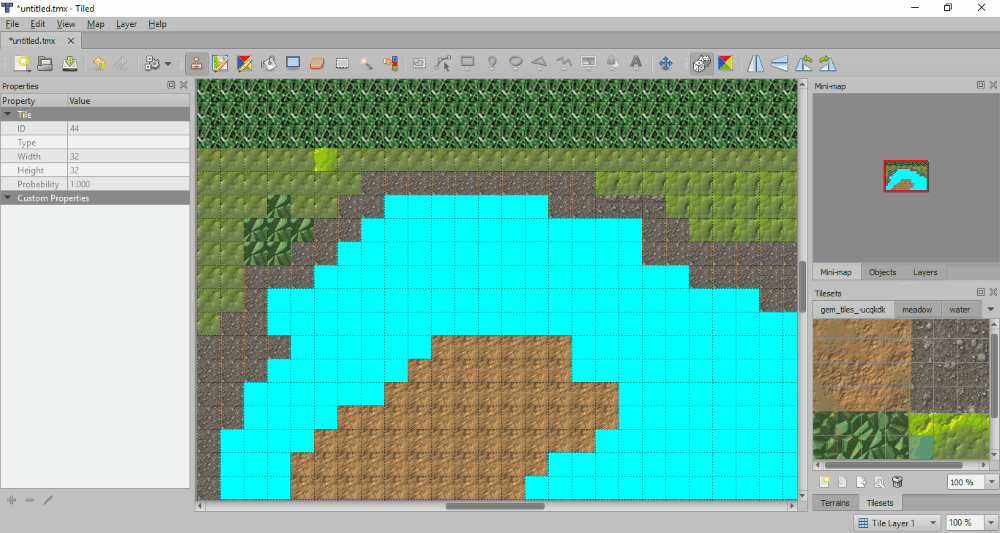Click the Edit Tileset icon
The image size is (1000, 533).
pyautogui.click(x=879, y=482)
